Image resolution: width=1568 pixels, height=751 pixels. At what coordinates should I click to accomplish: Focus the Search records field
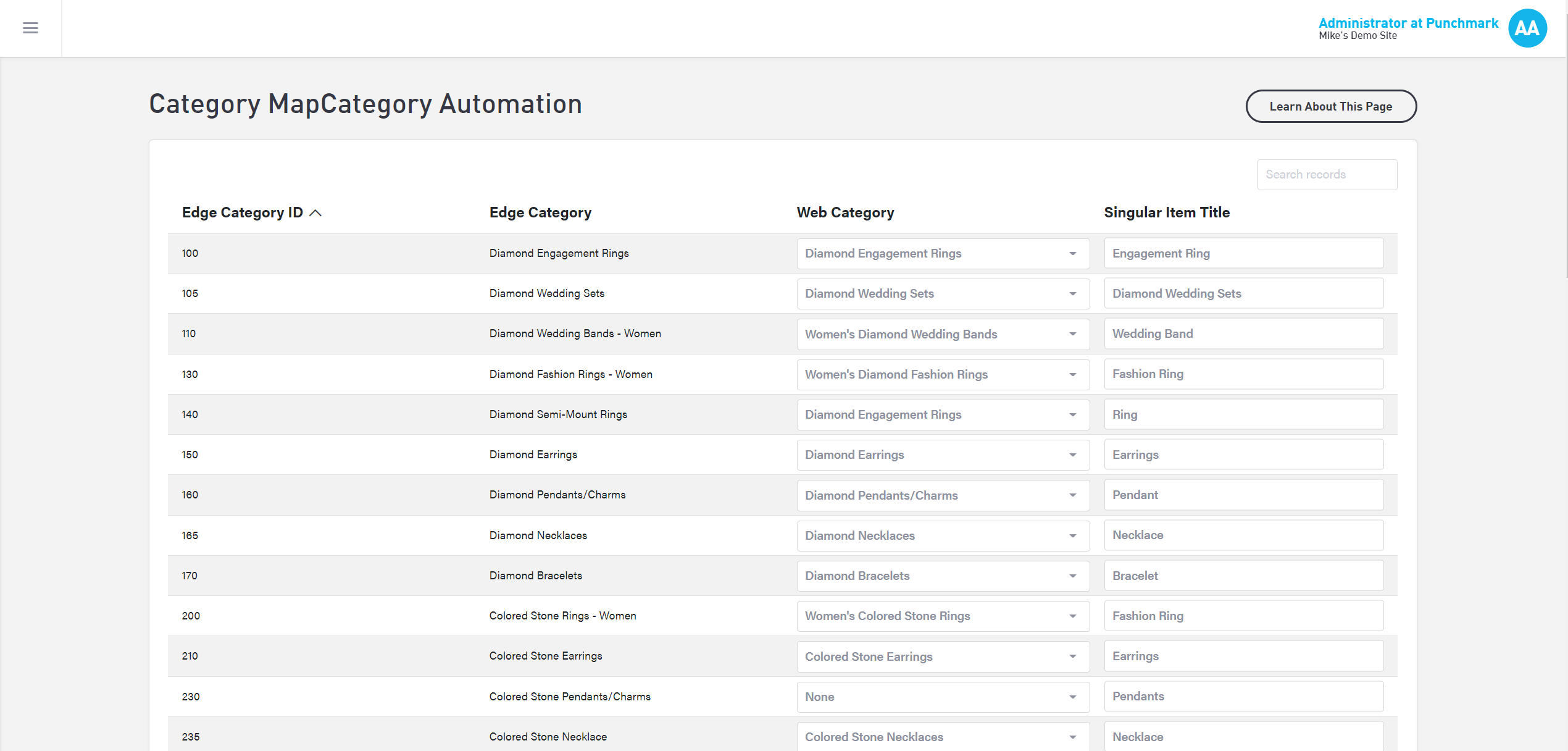(x=1327, y=175)
